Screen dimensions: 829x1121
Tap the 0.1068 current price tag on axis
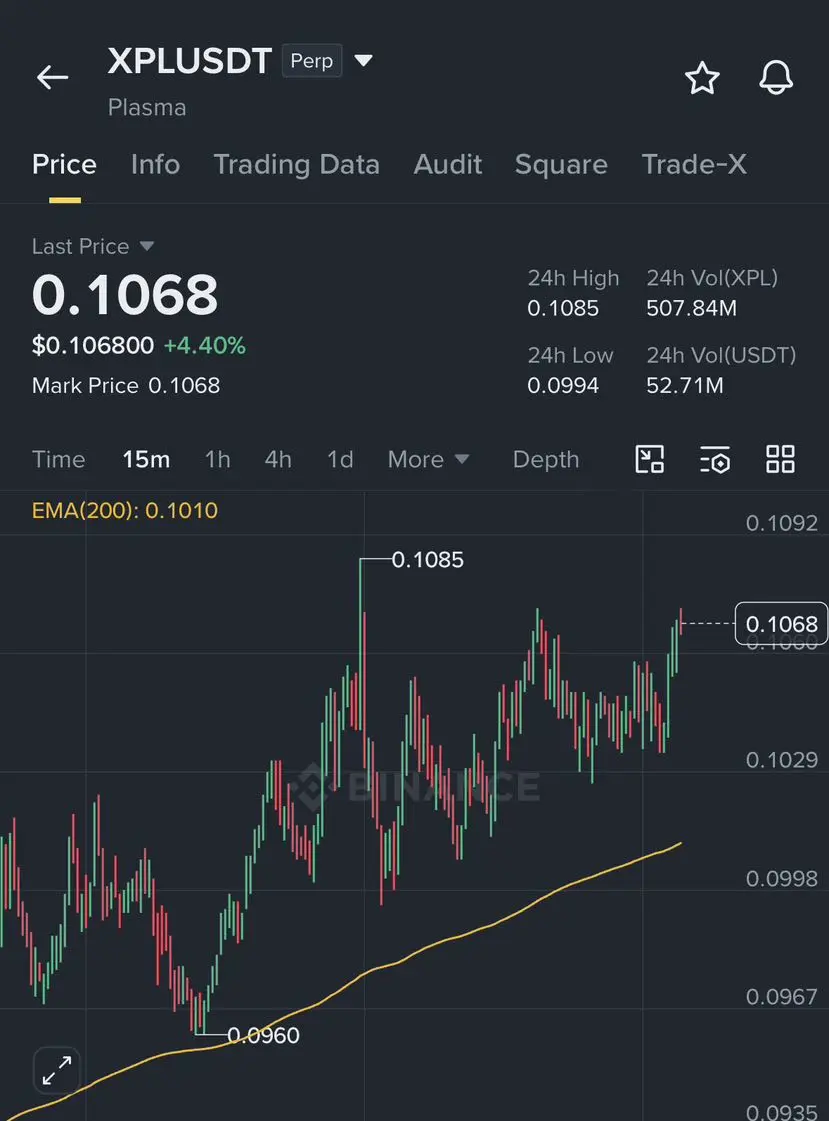(x=781, y=623)
